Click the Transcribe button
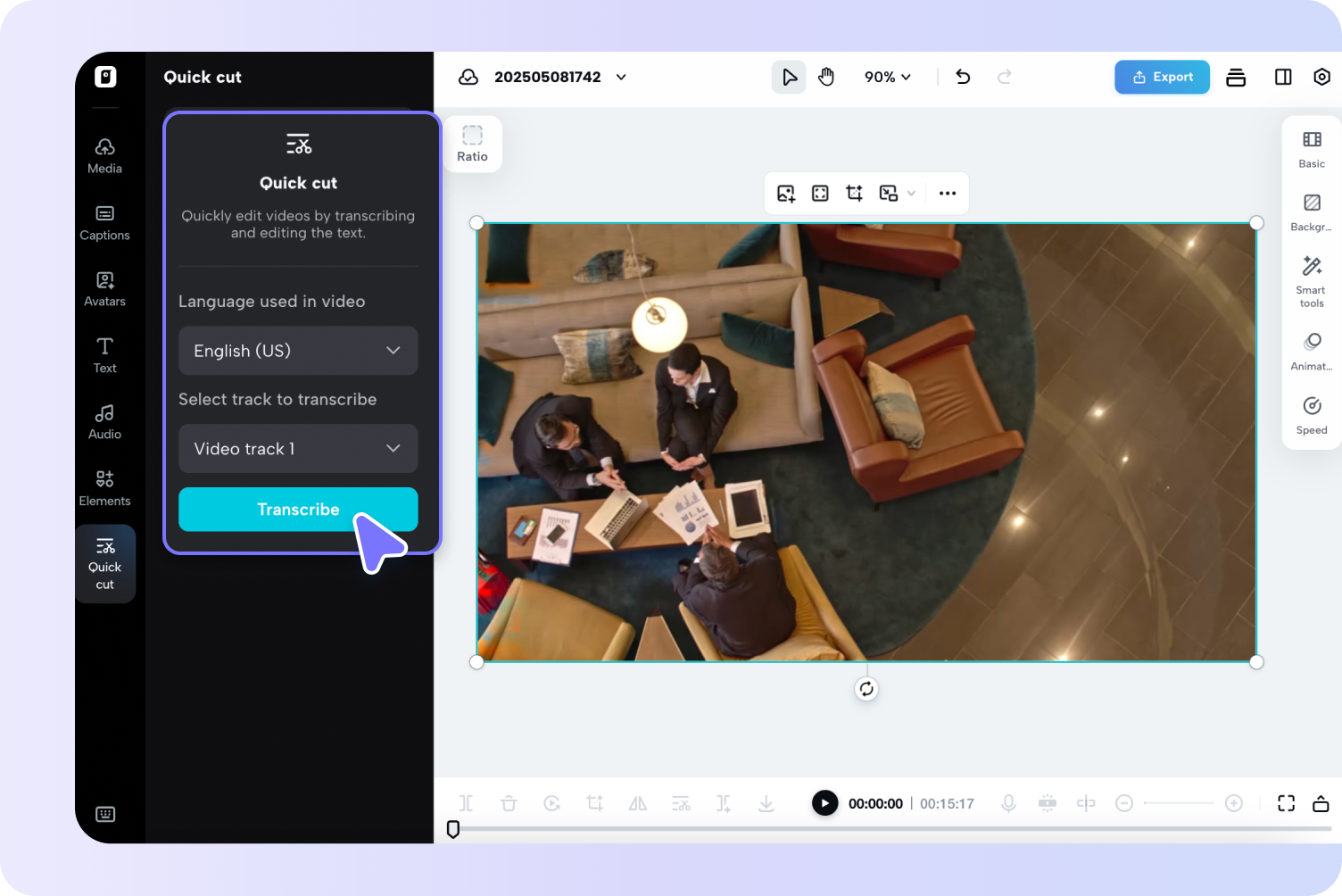The image size is (1342, 896). (x=298, y=510)
